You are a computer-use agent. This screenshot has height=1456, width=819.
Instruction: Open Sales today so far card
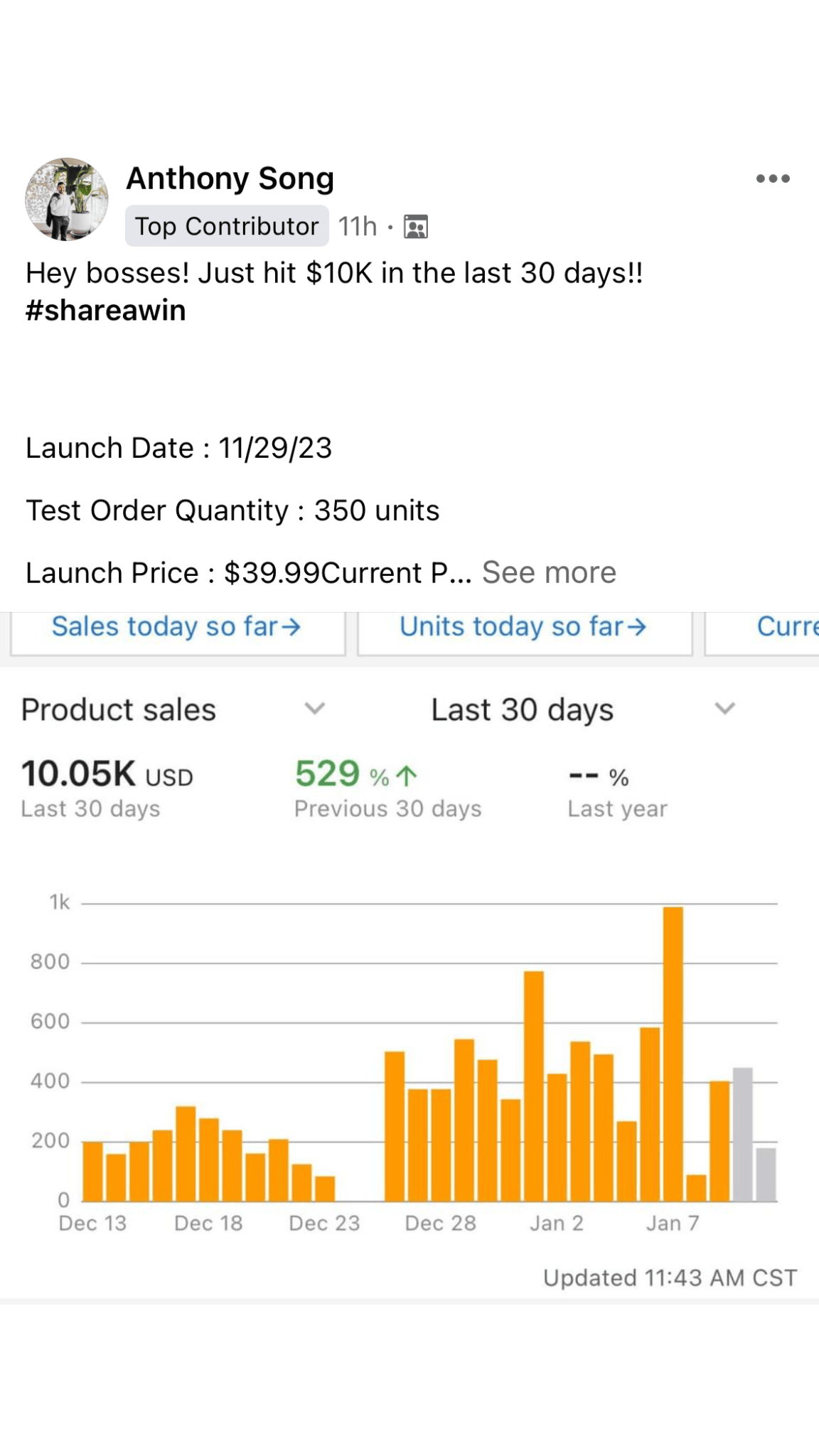(x=177, y=627)
